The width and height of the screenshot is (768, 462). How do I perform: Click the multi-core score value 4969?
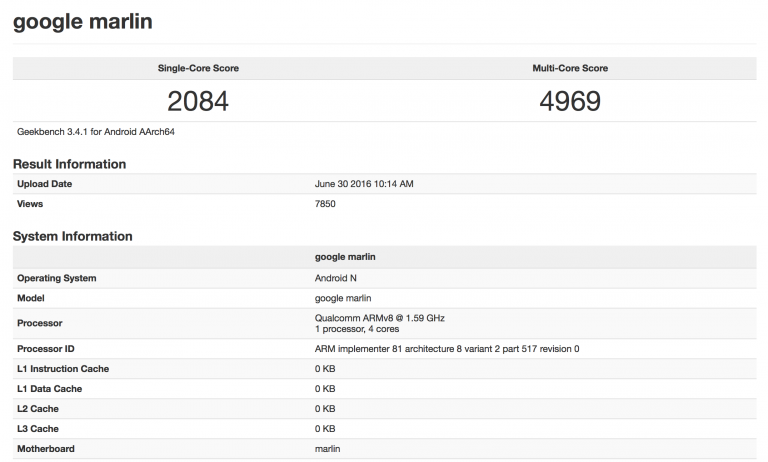[x=569, y=101]
